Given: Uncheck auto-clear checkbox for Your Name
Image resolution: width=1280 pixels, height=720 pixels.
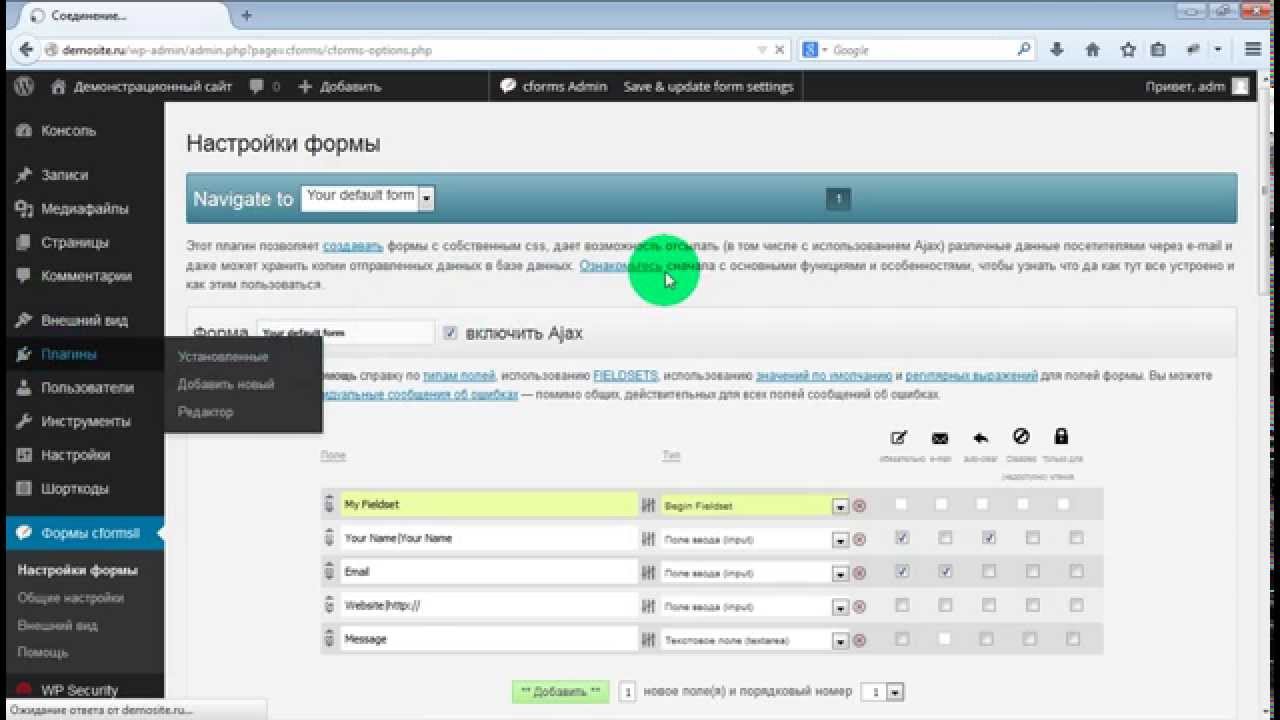Looking at the screenshot, I should 989,538.
